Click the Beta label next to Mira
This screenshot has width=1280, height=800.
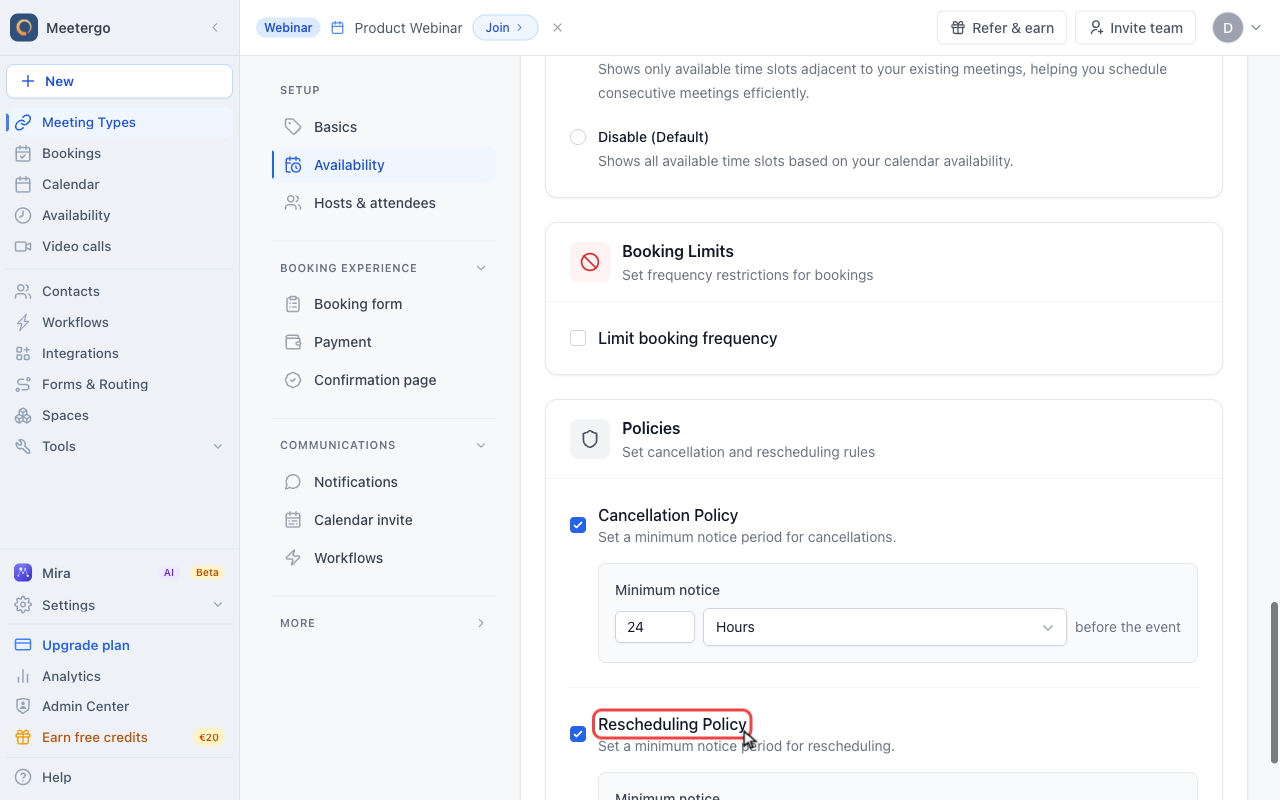pos(207,573)
